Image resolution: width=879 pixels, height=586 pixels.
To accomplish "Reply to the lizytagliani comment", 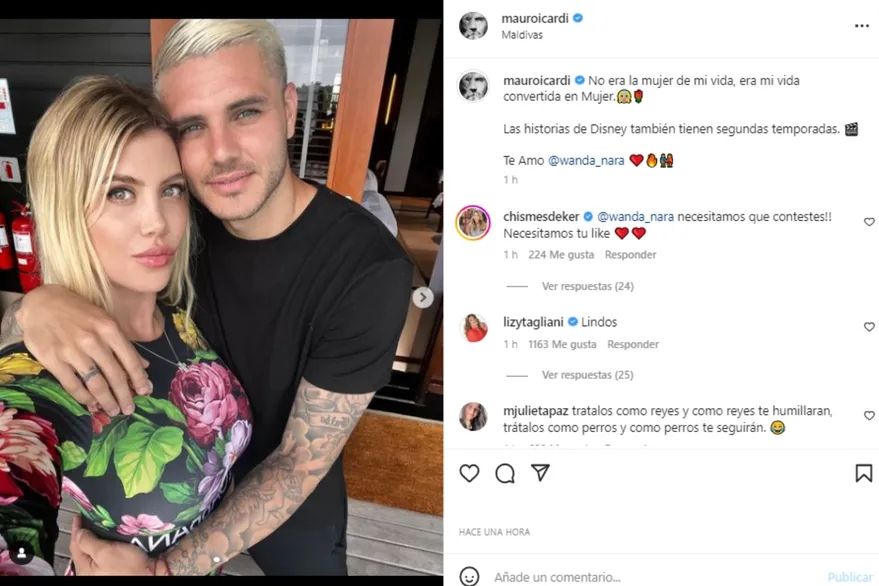I will coord(633,344).
